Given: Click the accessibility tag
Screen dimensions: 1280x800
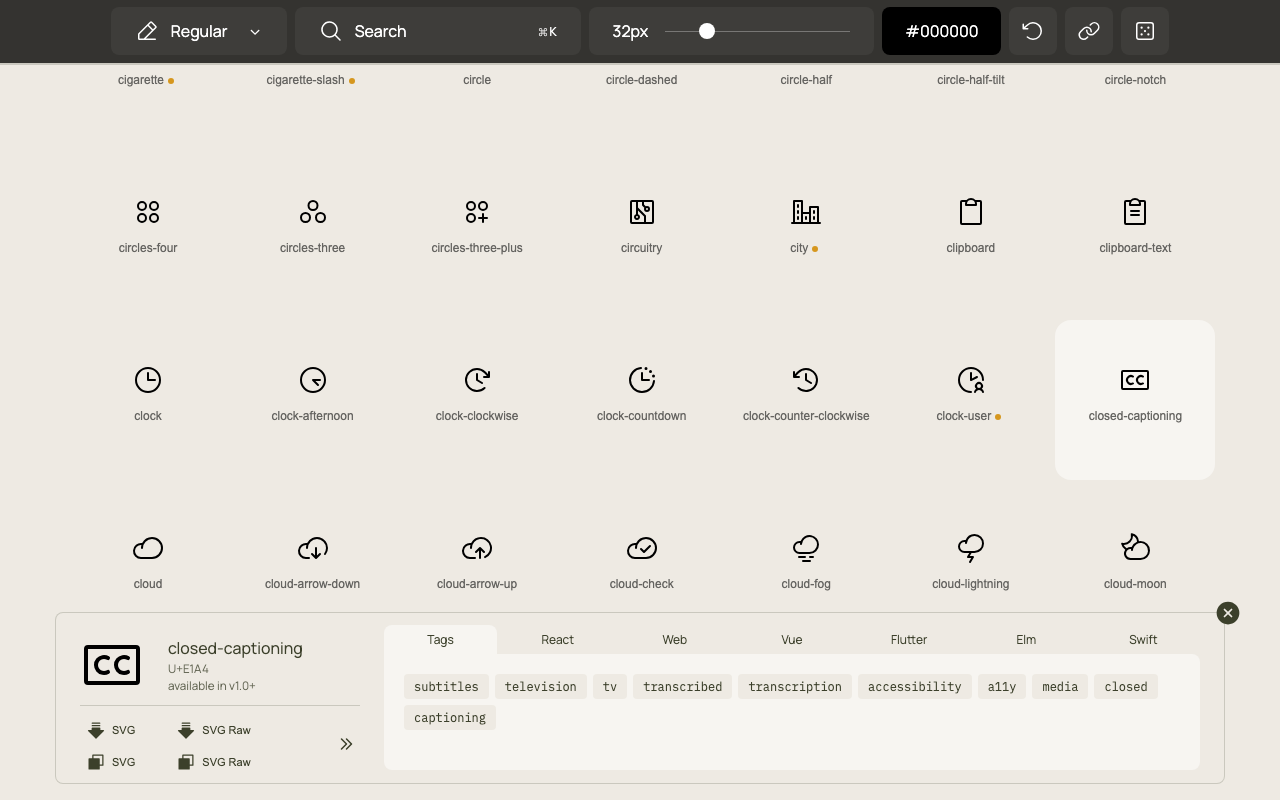Looking at the screenshot, I should (915, 687).
